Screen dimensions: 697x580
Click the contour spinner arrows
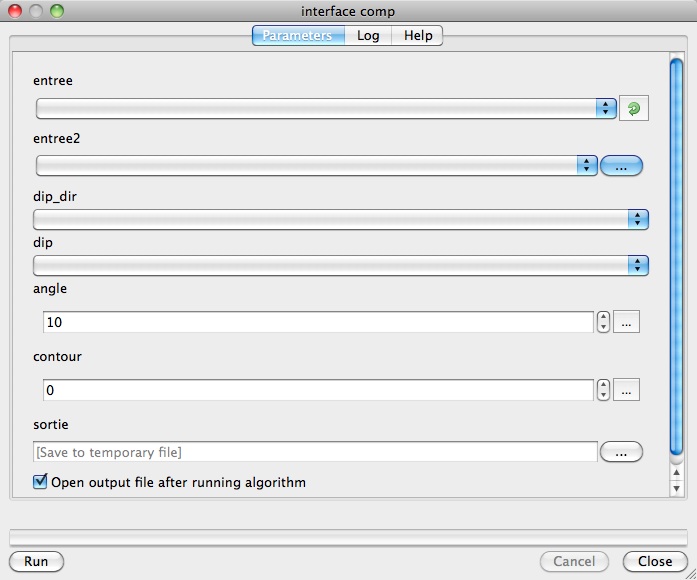603,390
